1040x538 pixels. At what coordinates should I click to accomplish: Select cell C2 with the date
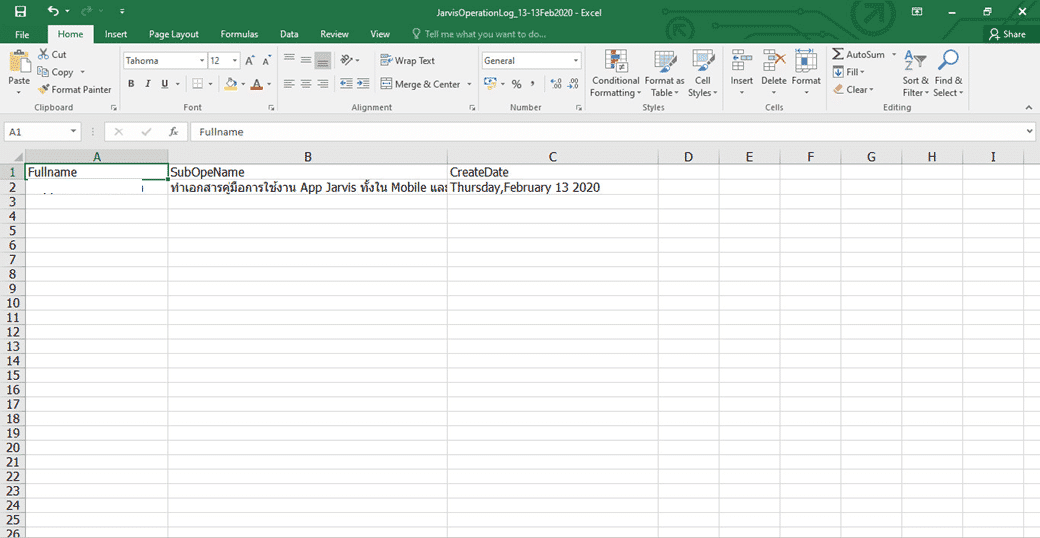click(552, 188)
